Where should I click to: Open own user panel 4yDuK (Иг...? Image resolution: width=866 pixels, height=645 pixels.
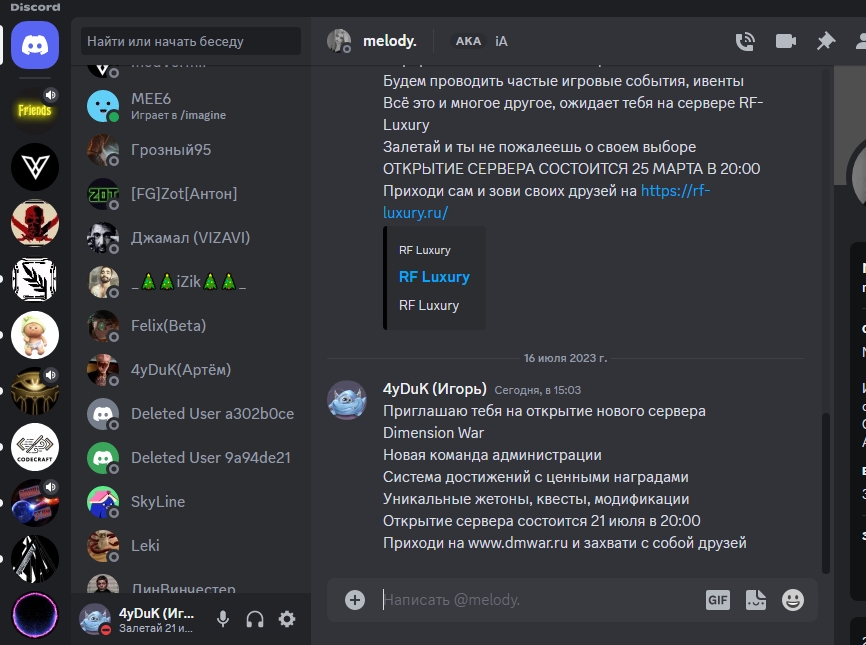click(x=137, y=619)
